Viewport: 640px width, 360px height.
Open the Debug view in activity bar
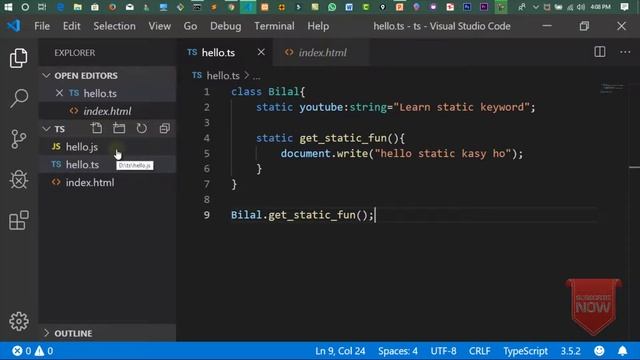[19, 179]
